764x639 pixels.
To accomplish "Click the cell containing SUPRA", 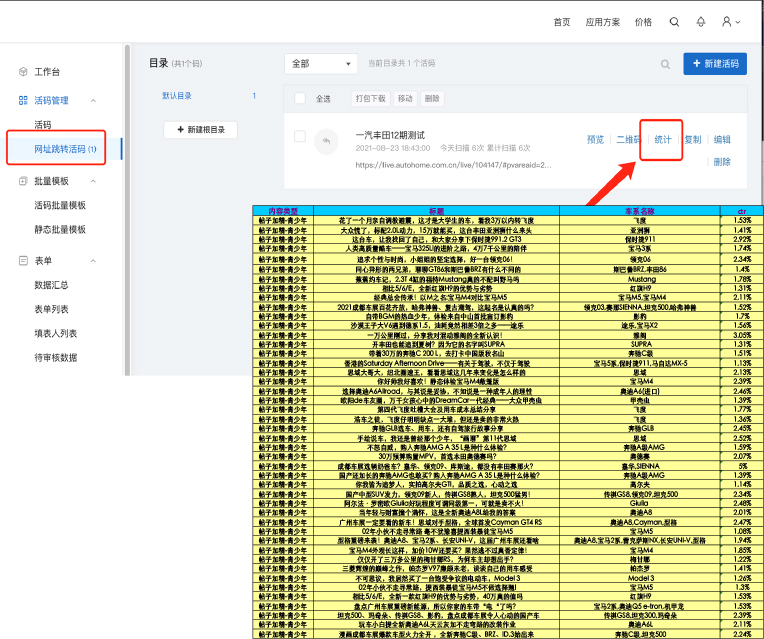I will 640,344.
